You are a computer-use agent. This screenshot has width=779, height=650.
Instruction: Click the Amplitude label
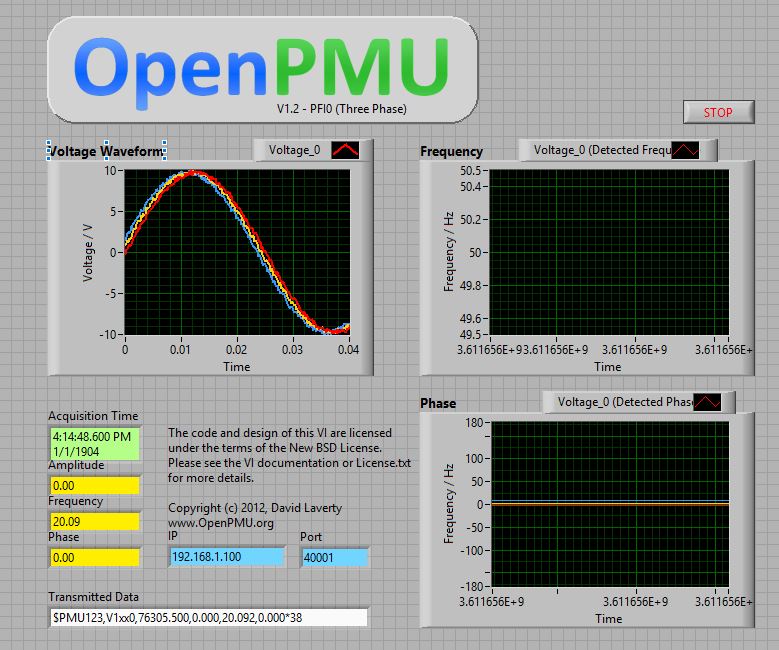pos(76,465)
